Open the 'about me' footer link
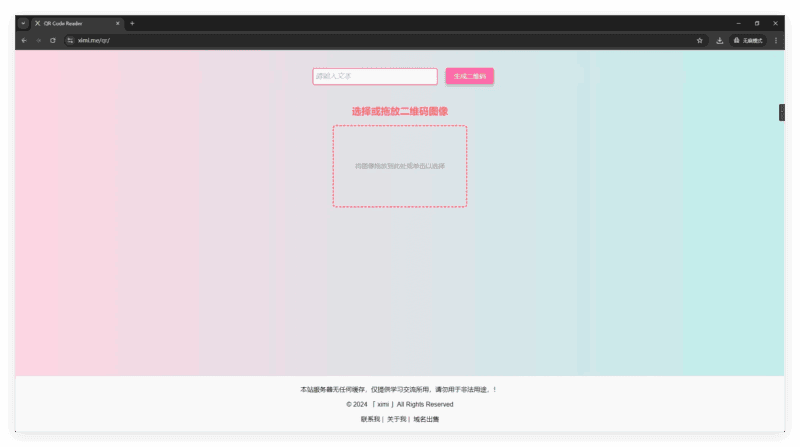Viewport: 800px width, 447px height. click(396, 419)
